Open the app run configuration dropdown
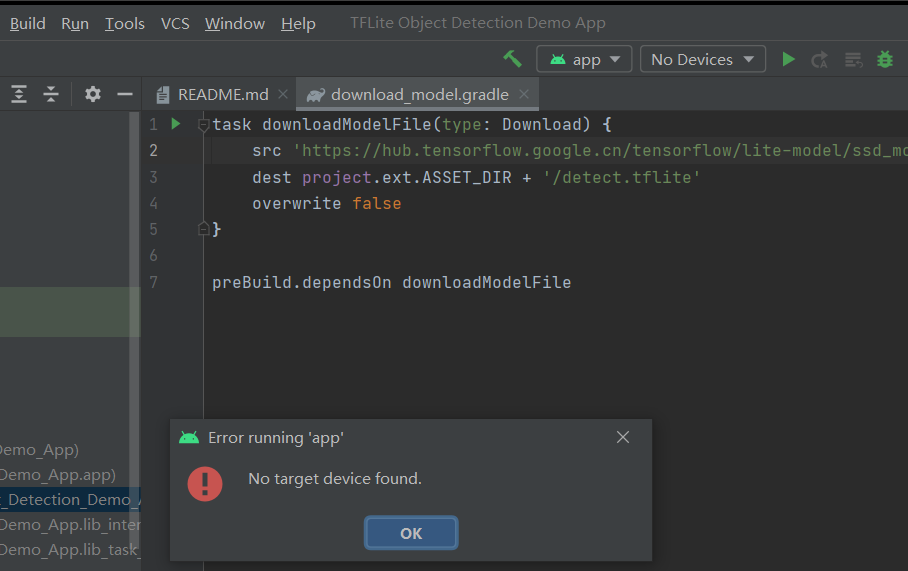908x571 pixels. tap(584, 59)
